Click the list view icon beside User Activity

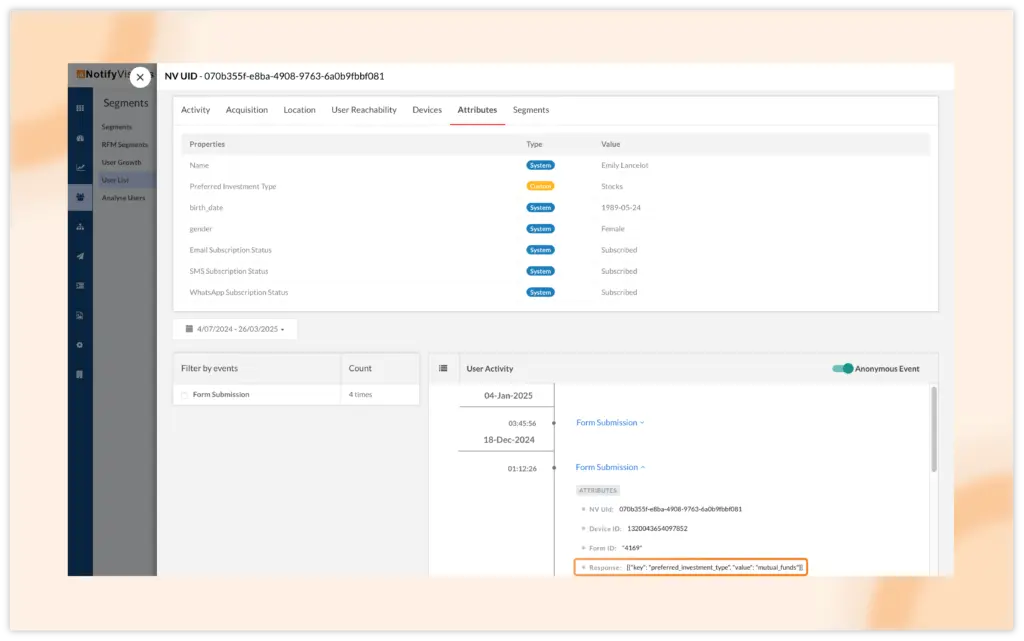[443, 369]
